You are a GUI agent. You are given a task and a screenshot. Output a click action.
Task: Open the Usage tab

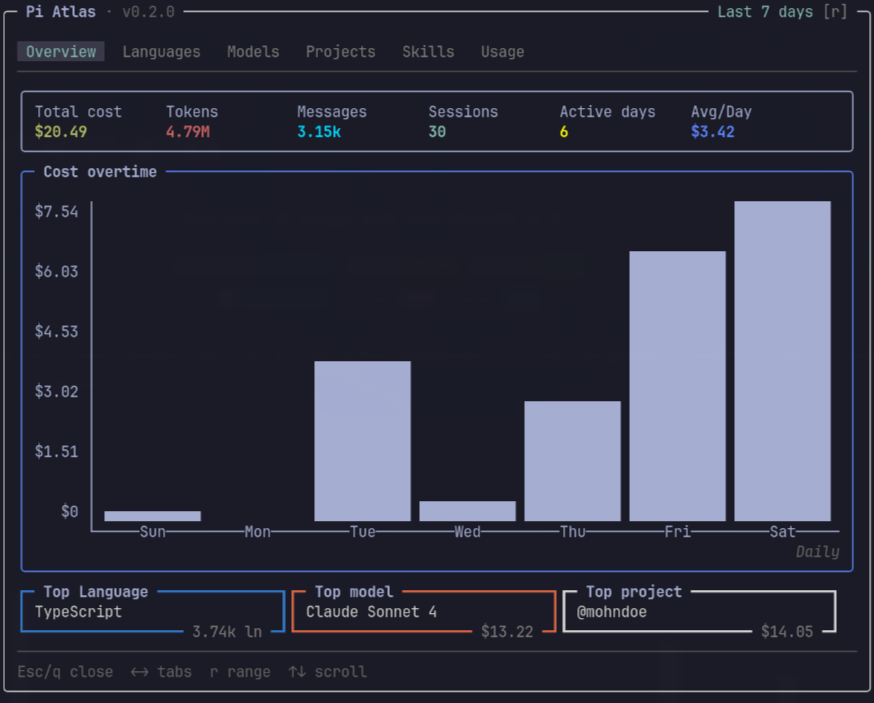(x=502, y=52)
